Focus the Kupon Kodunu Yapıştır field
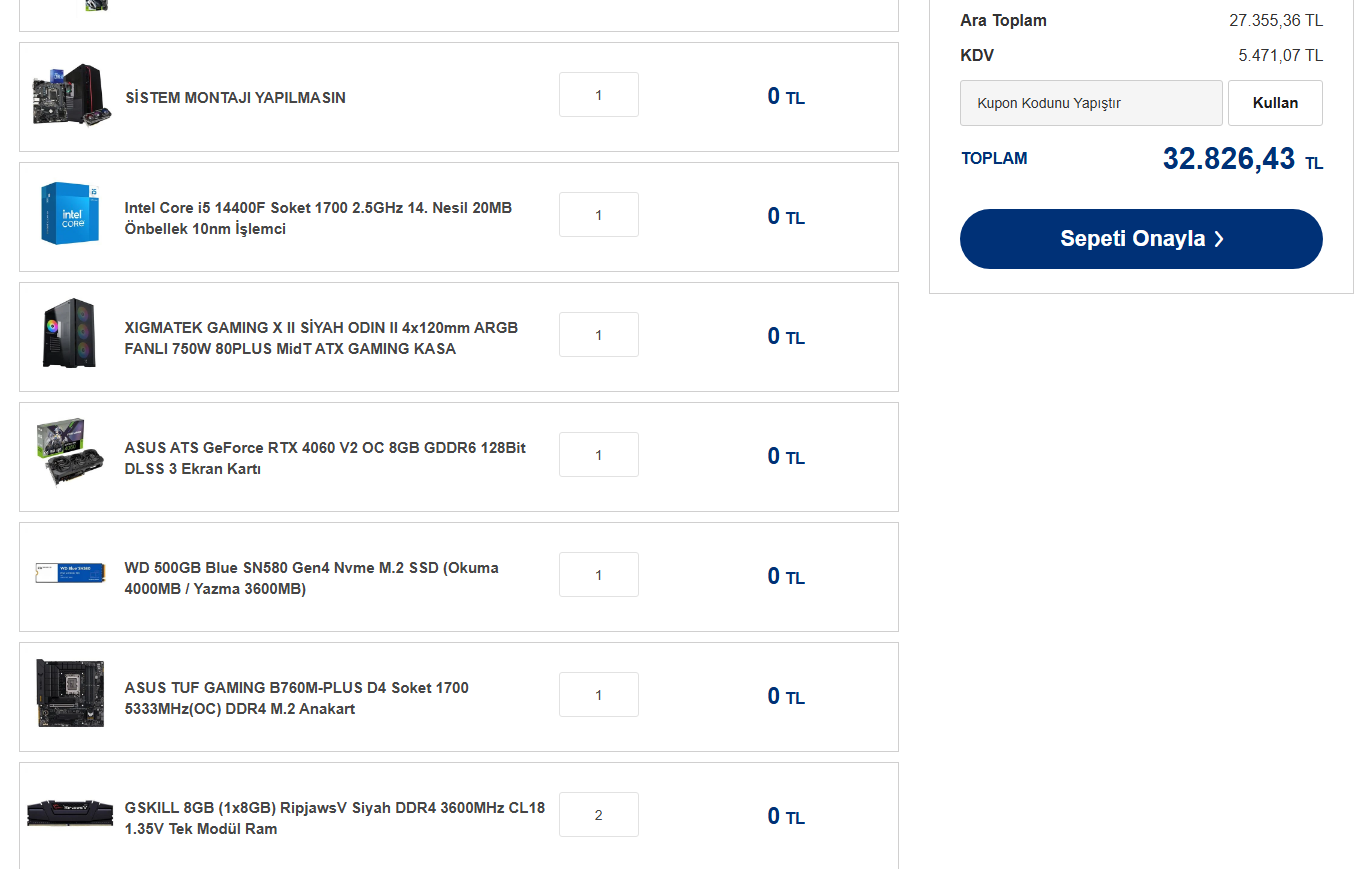The width and height of the screenshot is (1365, 869). click(1091, 103)
